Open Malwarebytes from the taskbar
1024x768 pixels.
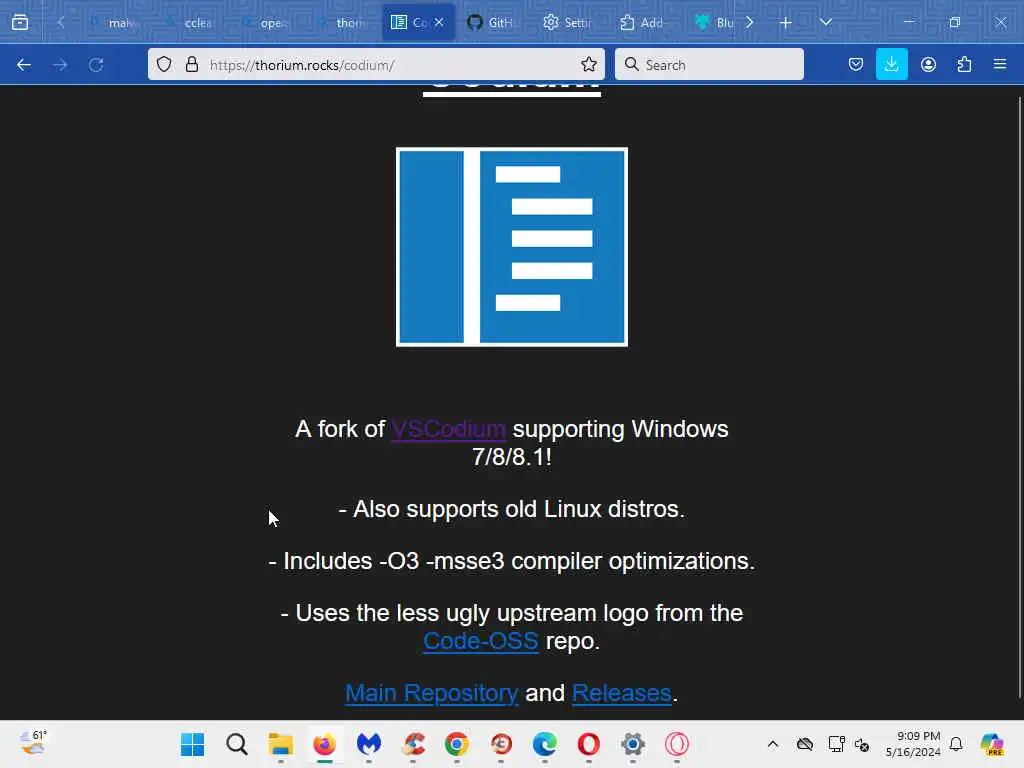point(369,744)
